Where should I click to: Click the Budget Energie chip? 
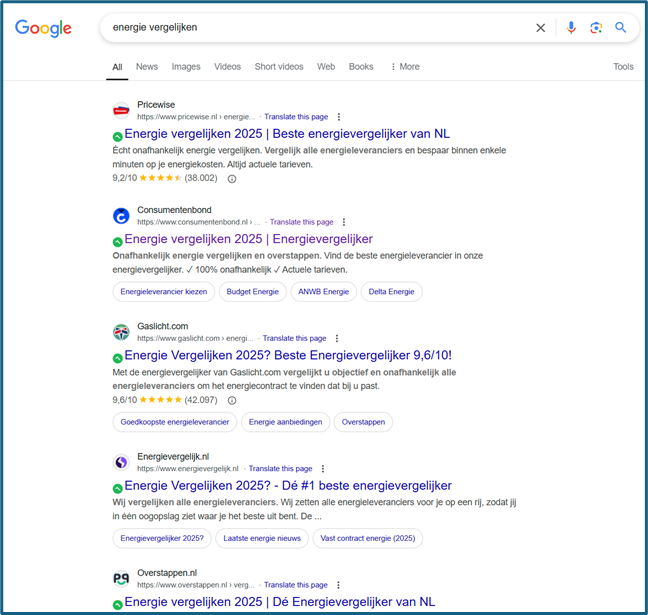[253, 292]
